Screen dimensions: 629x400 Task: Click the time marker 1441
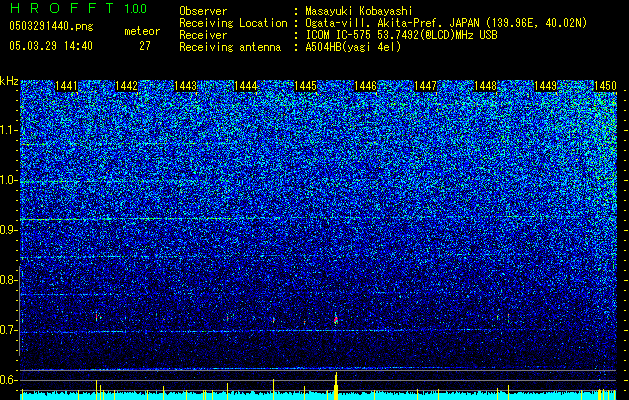pyautogui.click(x=66, y=86)
